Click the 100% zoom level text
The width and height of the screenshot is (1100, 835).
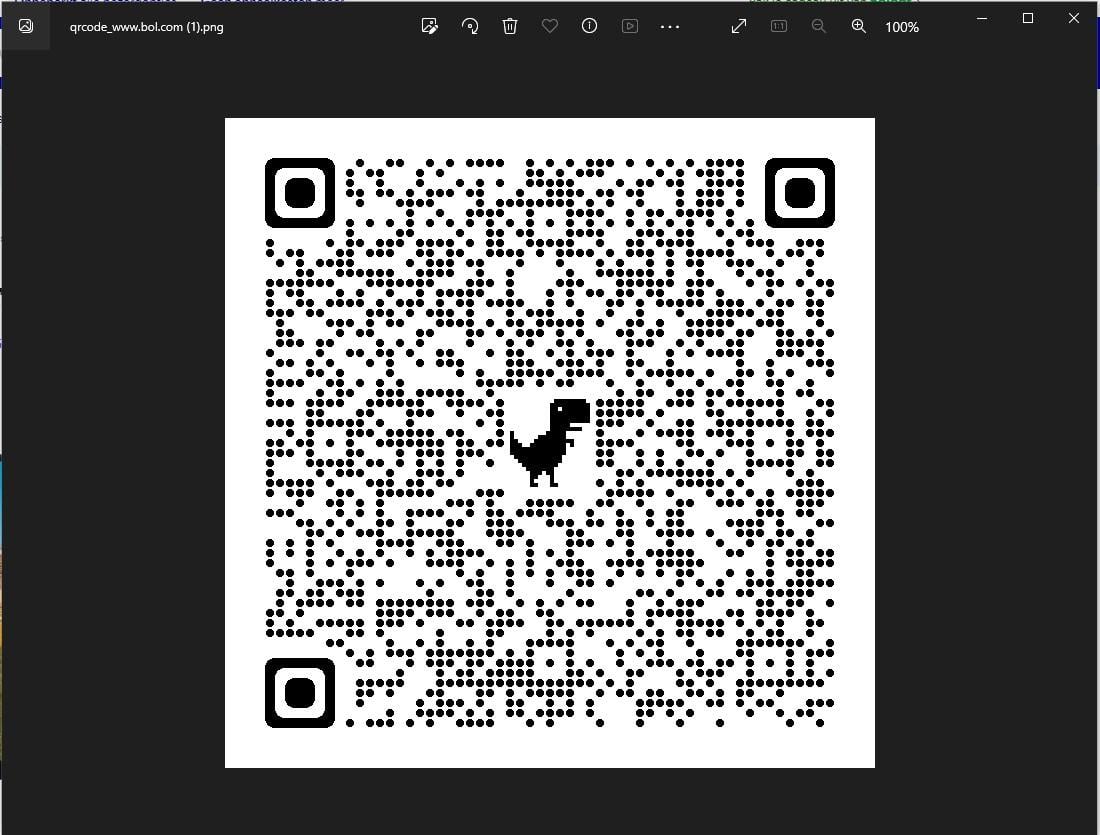point(902,27)
